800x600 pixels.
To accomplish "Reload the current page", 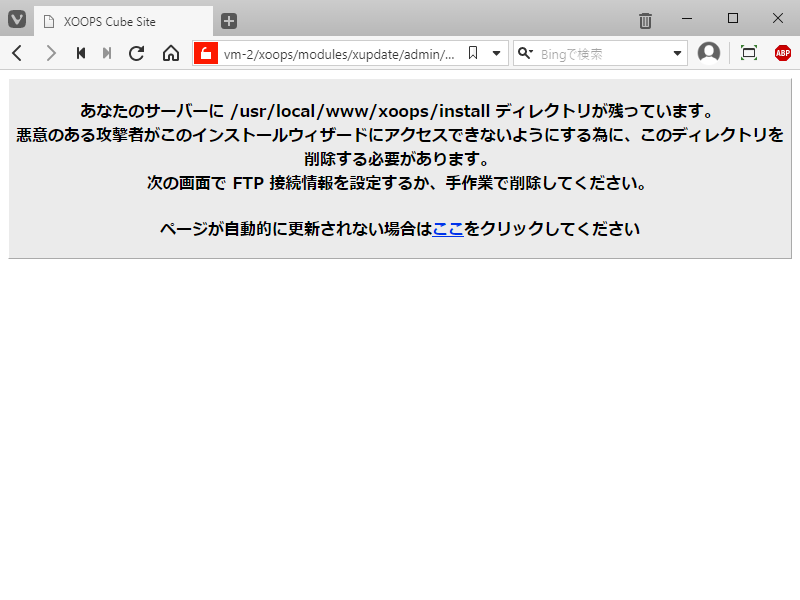I will [x=136, y=53].
